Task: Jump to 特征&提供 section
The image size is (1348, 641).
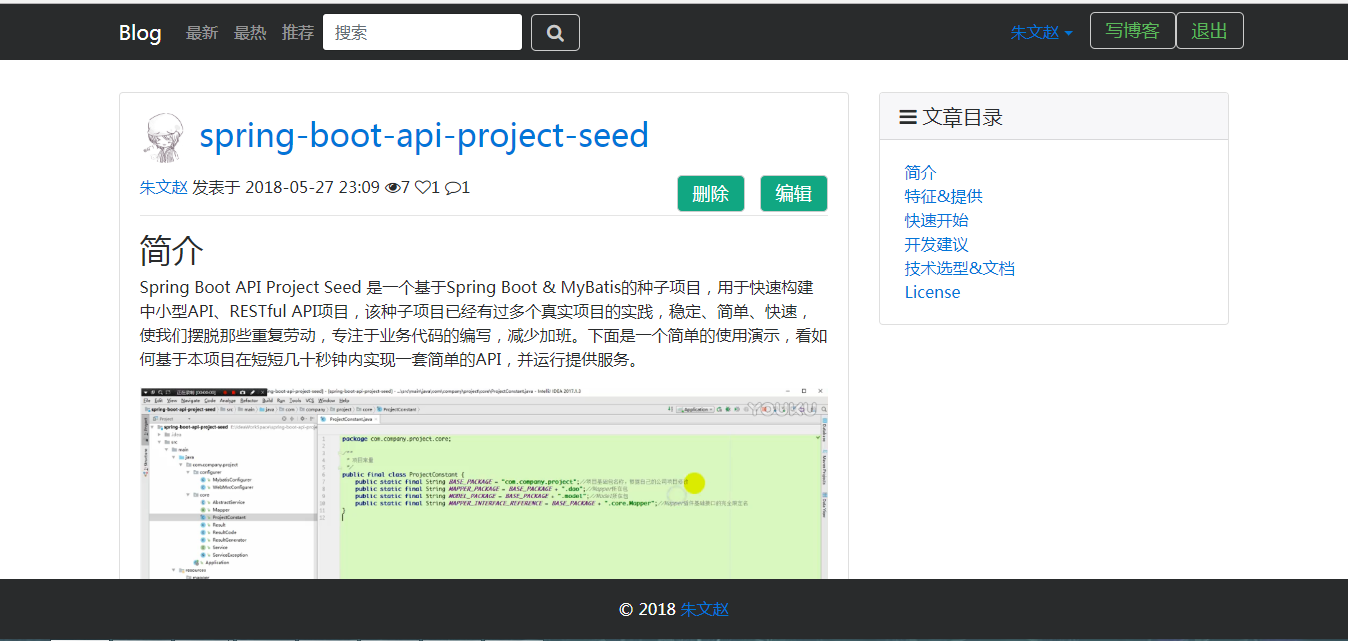Action: click(x=944, y=196)
